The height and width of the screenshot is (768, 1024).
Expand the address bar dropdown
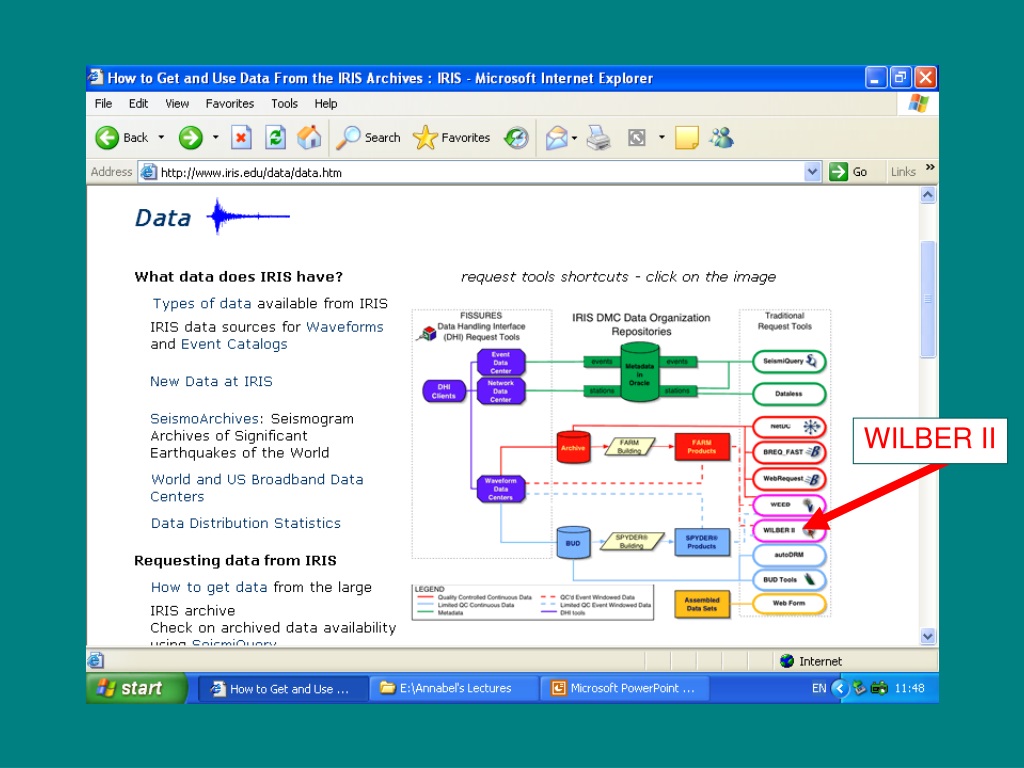pos(812,172)
